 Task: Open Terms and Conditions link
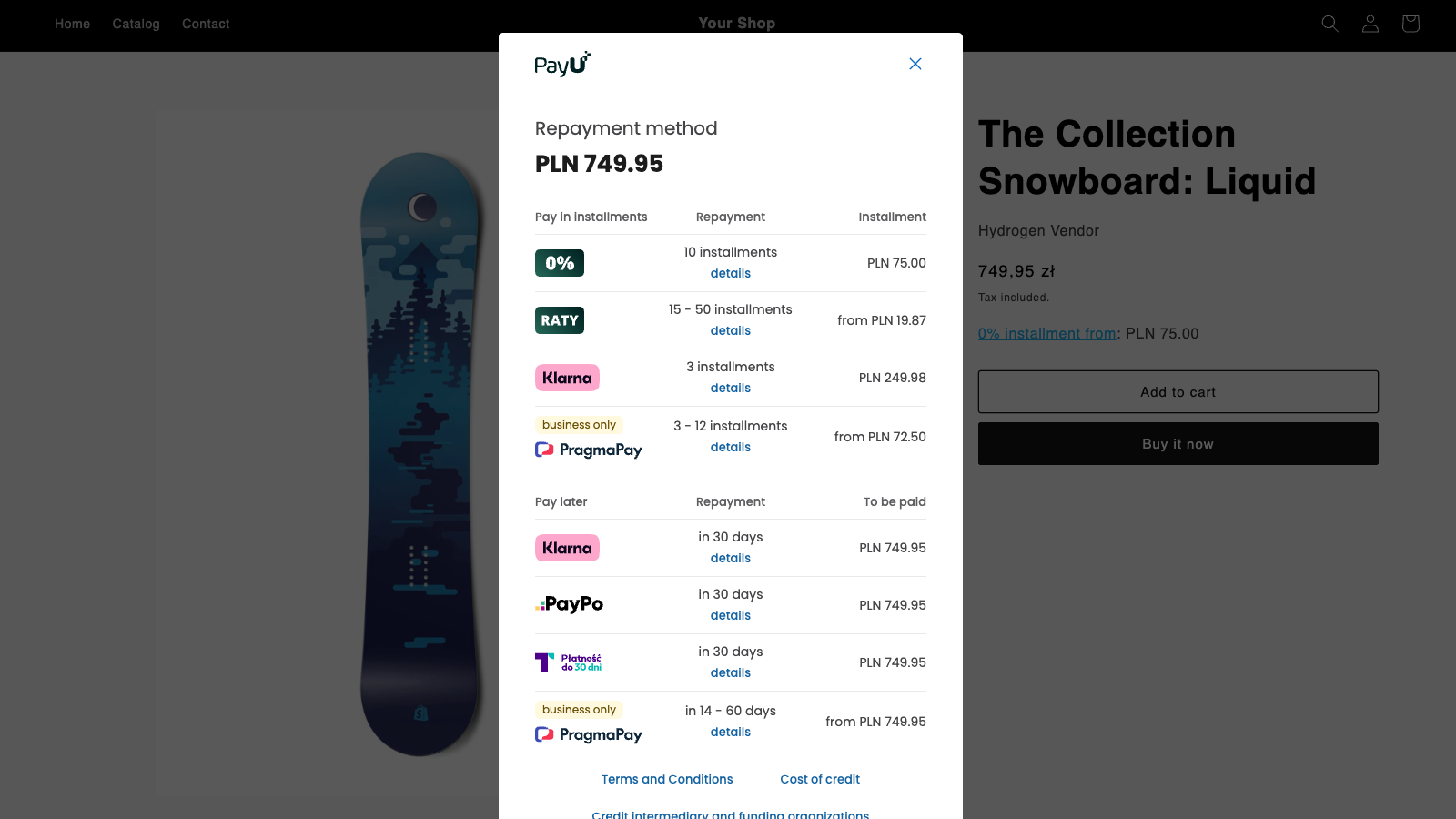click(667, 779)
